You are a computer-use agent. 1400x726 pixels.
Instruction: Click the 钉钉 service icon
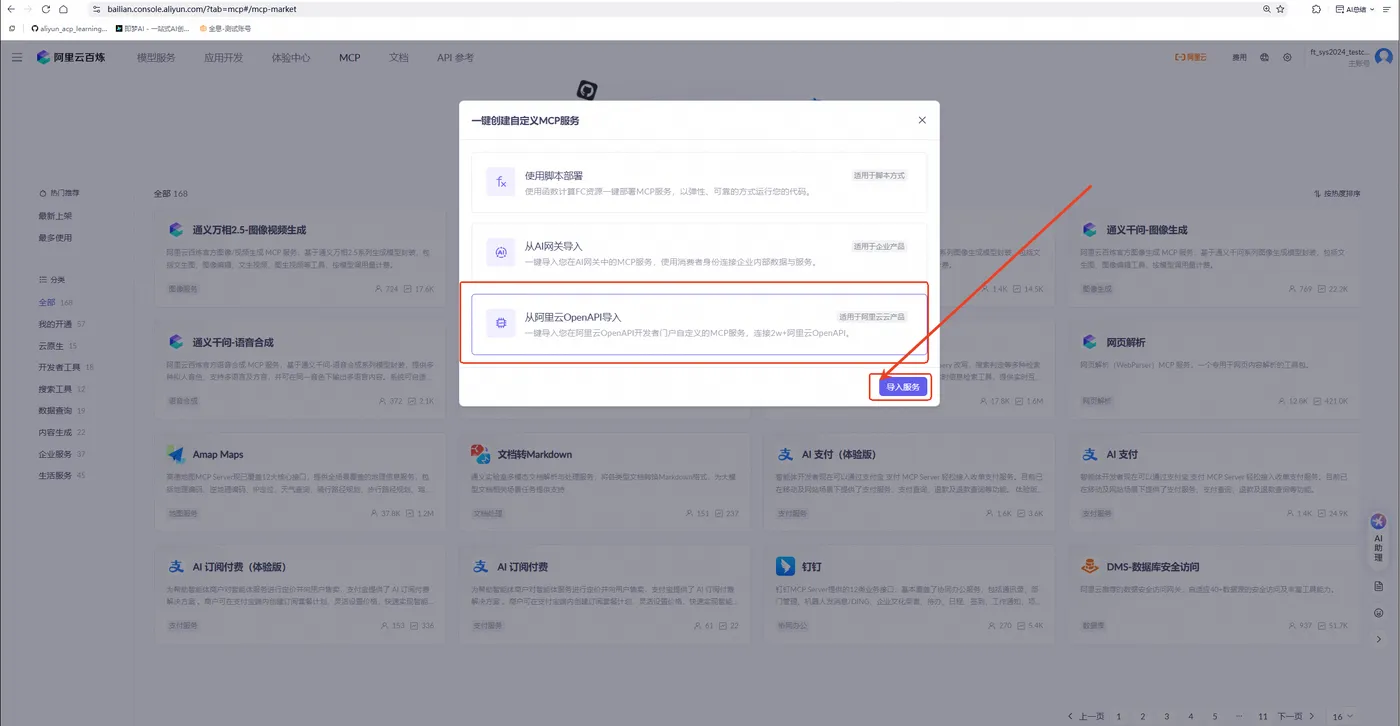pyautogui.click(x=785, y=567)
